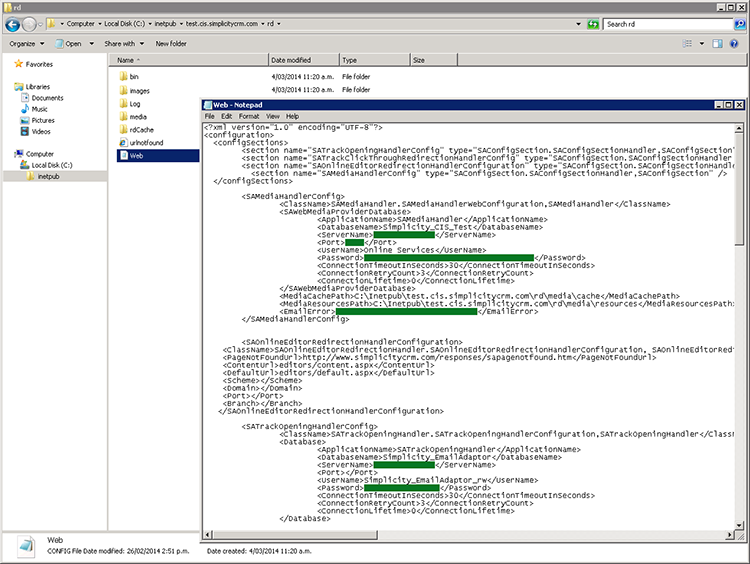The width and height of the screenshot is (750, 564).
Task: Click the Explorer Back navigation arrow
Action: click(x=12, y=24)
